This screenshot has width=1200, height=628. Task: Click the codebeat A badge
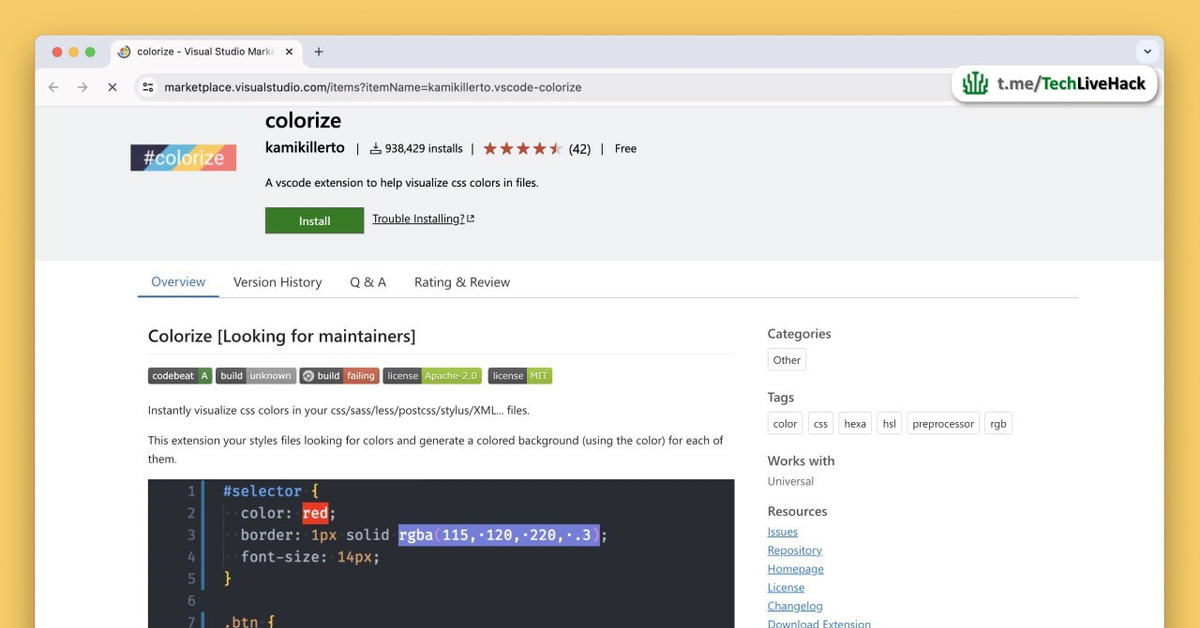point(180,375)
